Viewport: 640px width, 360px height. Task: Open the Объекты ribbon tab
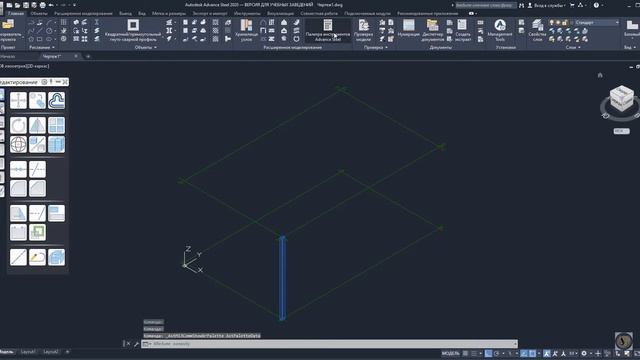point(38,13)
